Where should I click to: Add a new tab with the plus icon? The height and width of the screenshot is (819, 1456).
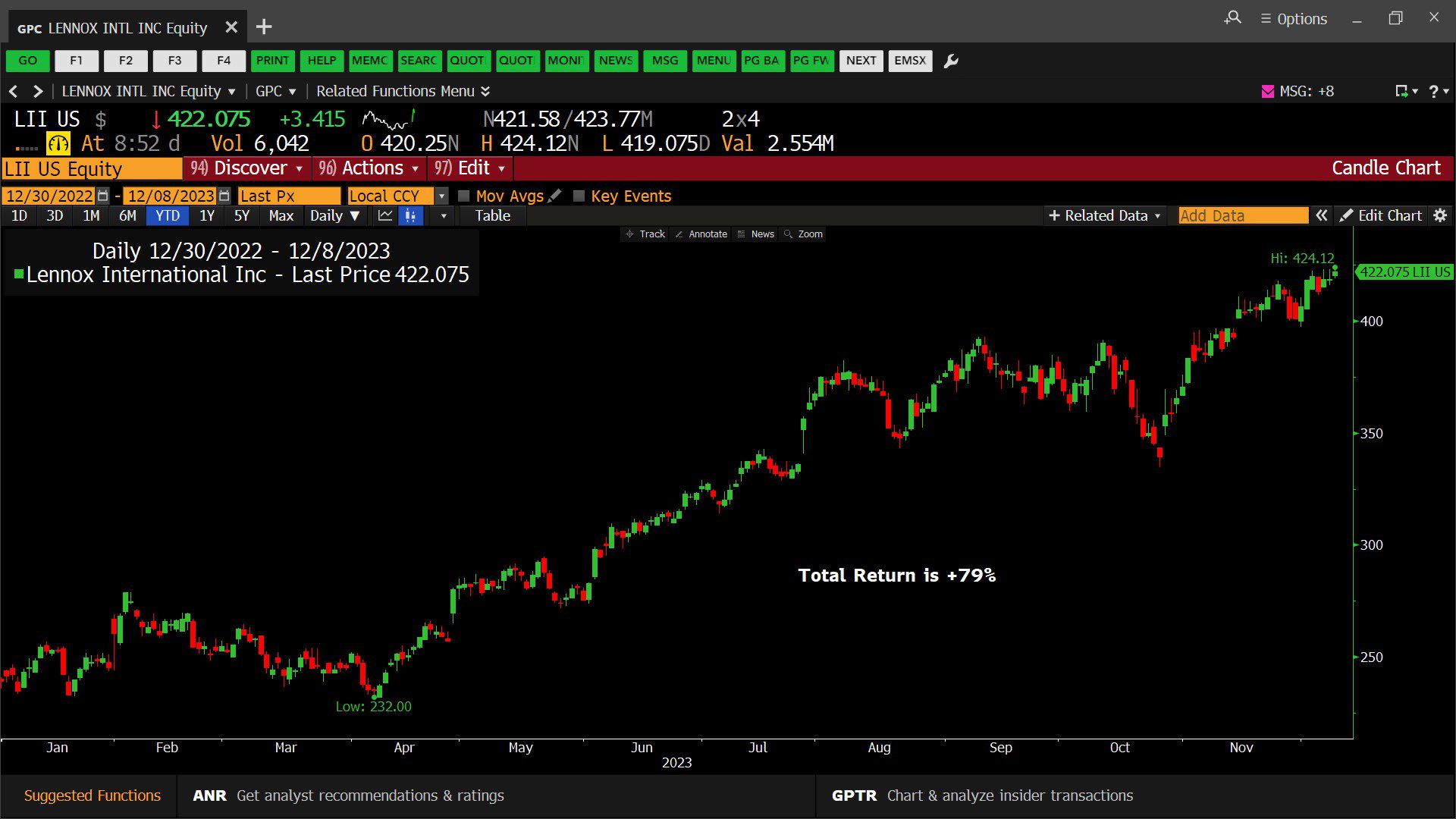click(264, 27)
